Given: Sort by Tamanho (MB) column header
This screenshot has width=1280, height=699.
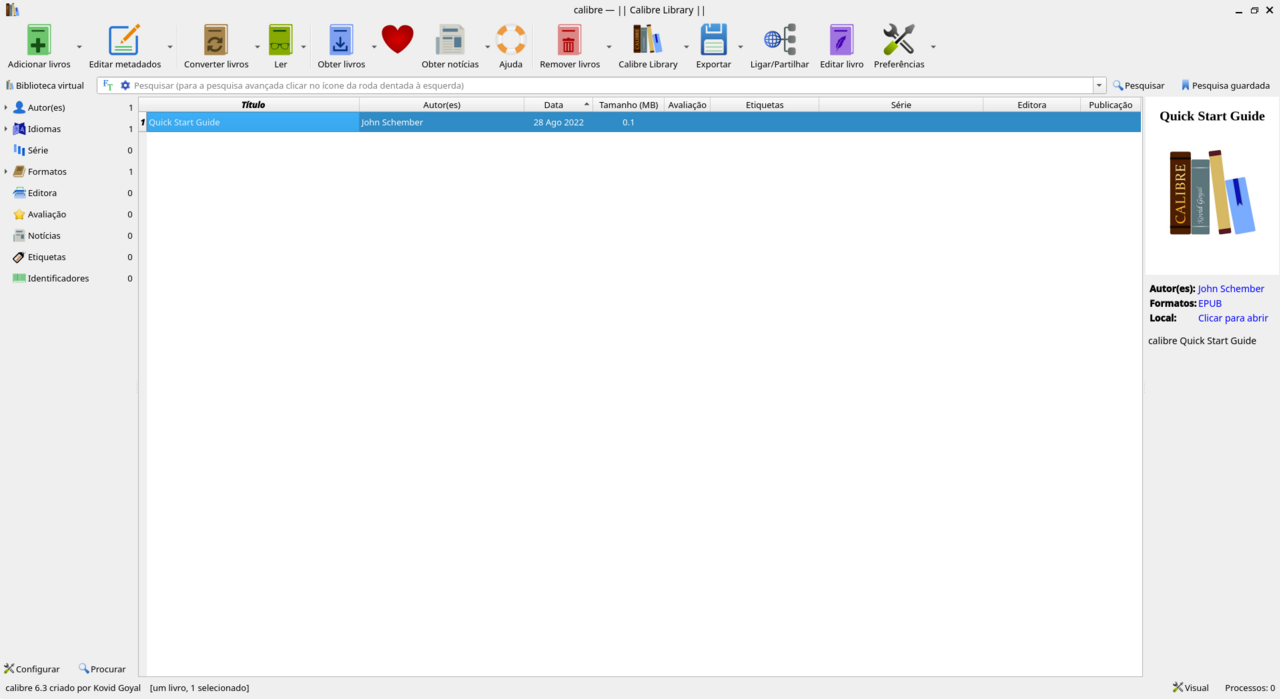Looking at the screenshot, I should [629, 104].
